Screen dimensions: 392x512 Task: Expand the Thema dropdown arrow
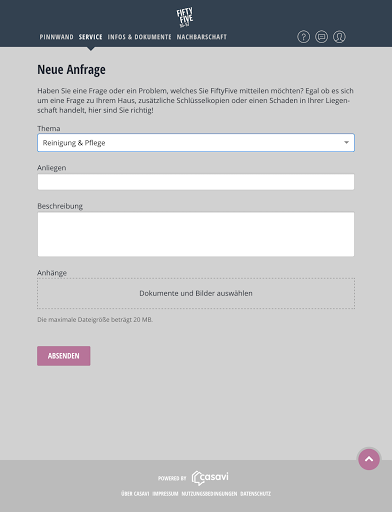coord(346,143)
